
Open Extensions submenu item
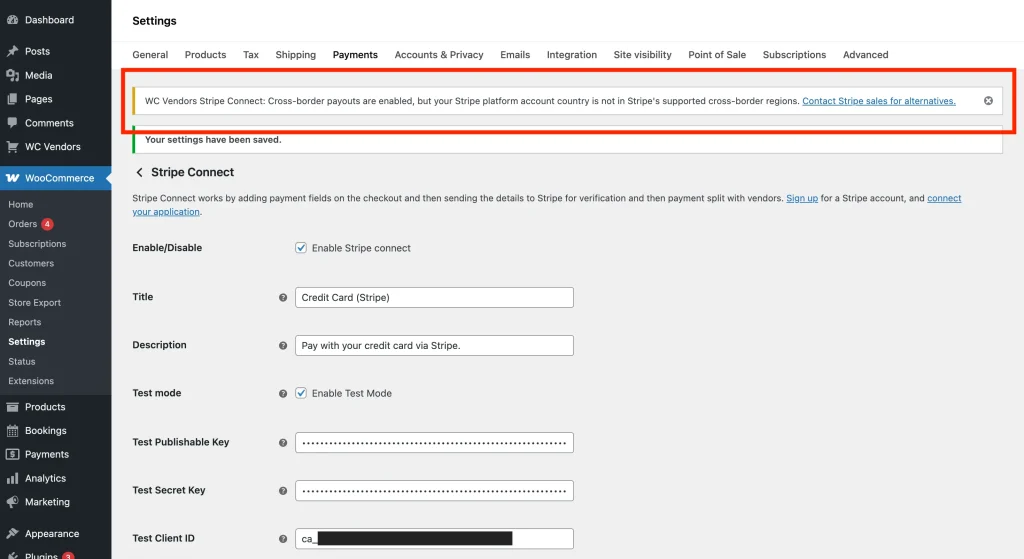point(31,381)
